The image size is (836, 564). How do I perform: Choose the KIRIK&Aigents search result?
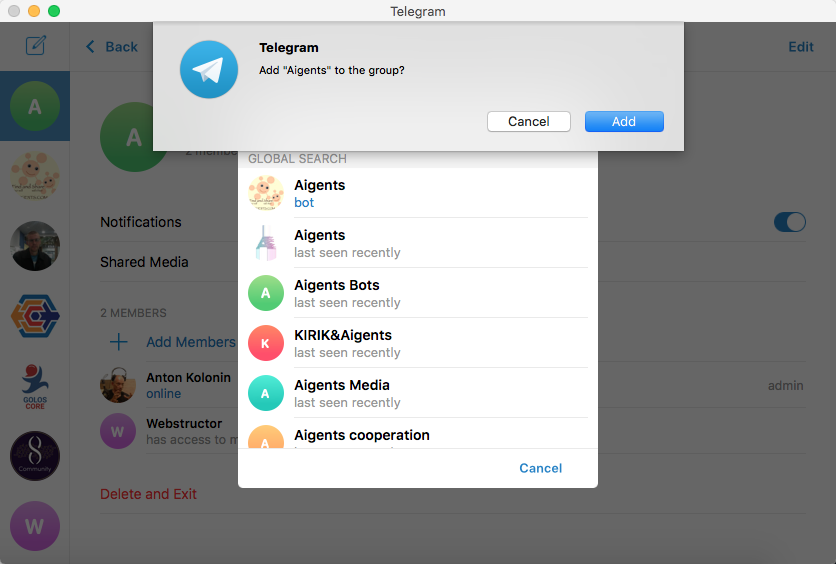[x=417, y=343]
